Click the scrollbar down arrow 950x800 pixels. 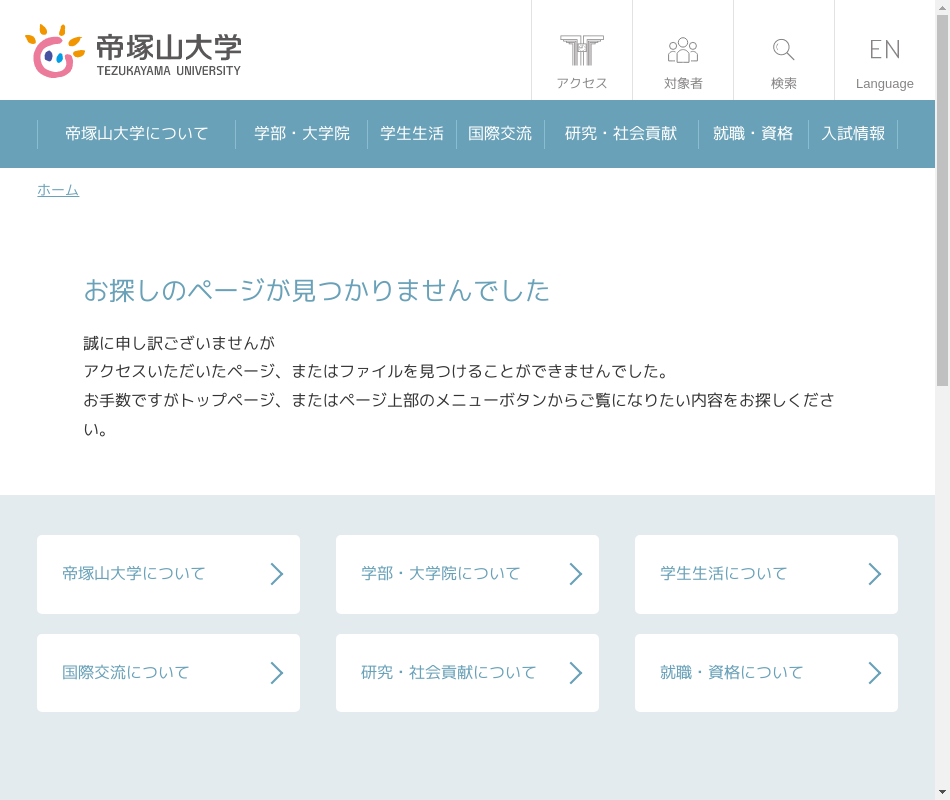[x=942, y=792]
